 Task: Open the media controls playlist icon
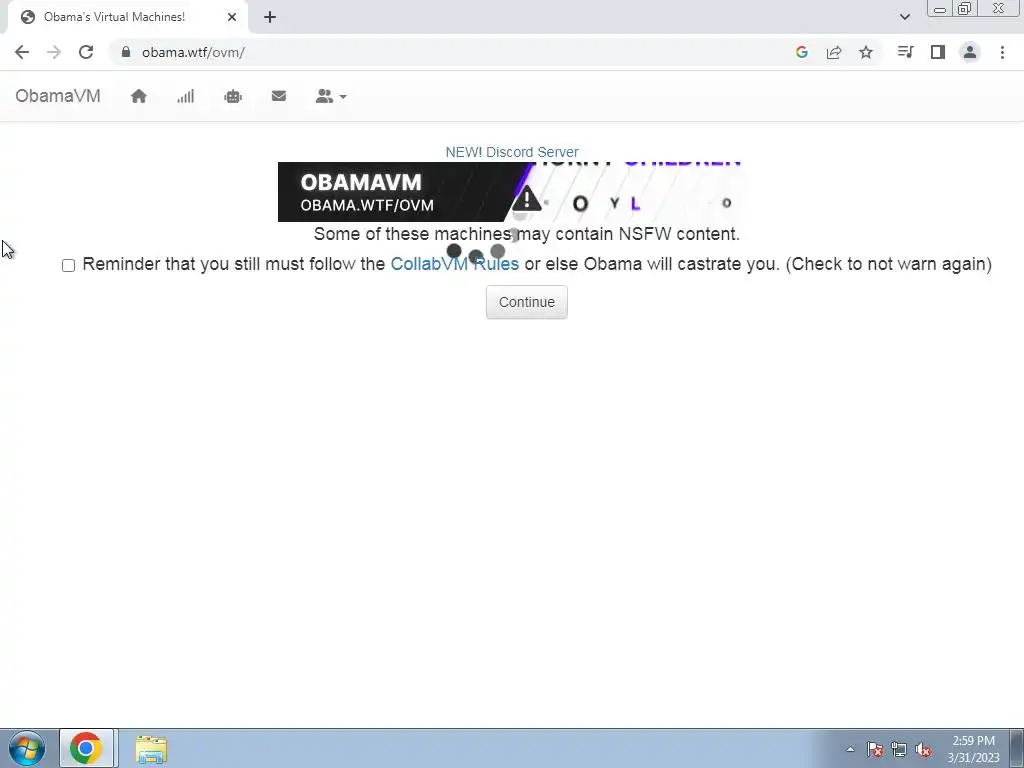pyautogui.click(x=905, y=52)
